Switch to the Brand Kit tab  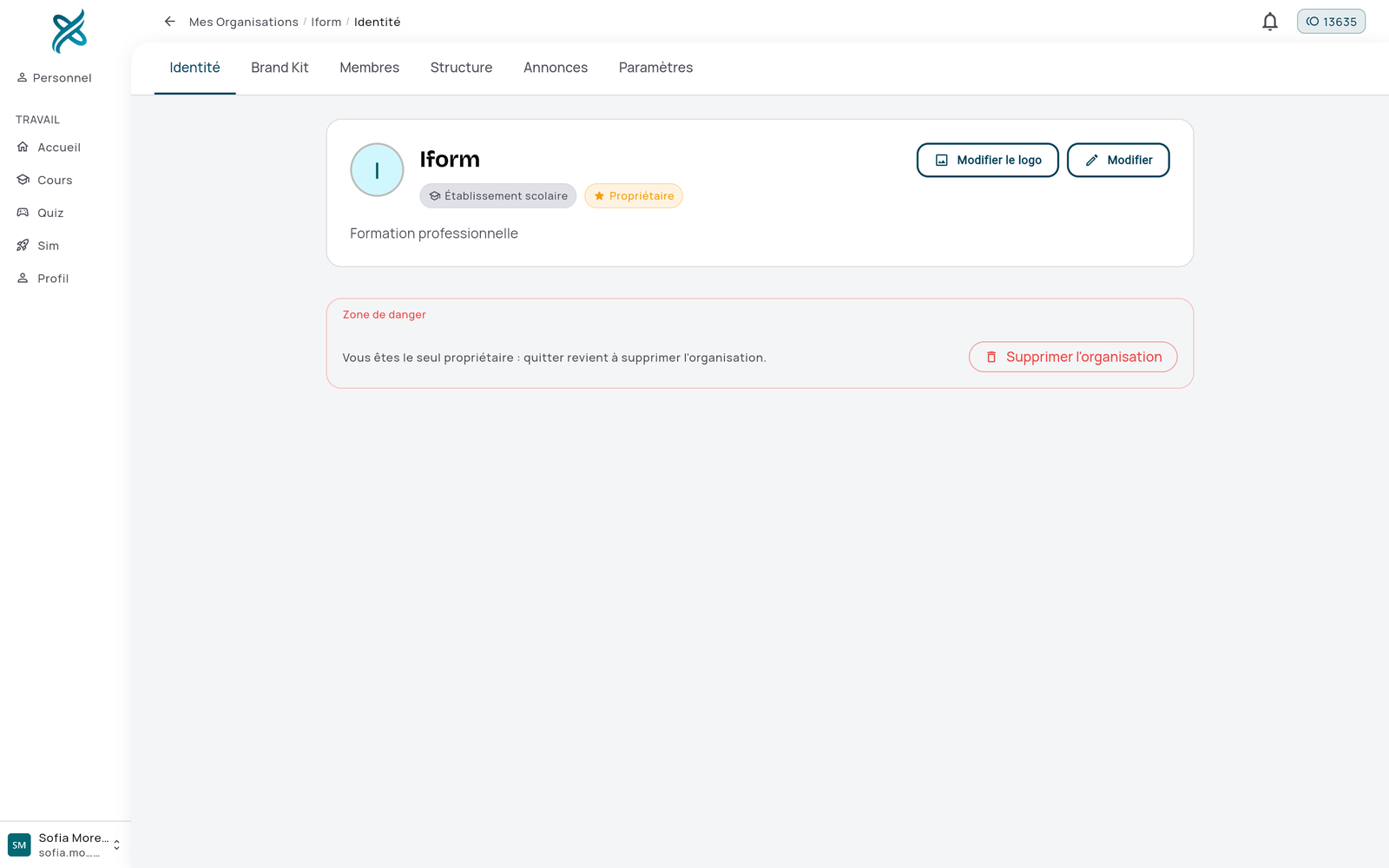pyautogui.click(x=280, y=68)
